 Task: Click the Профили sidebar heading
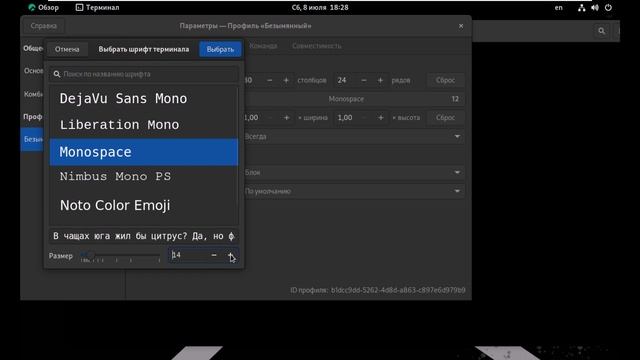pyautogui.click(x=33, y=117)
